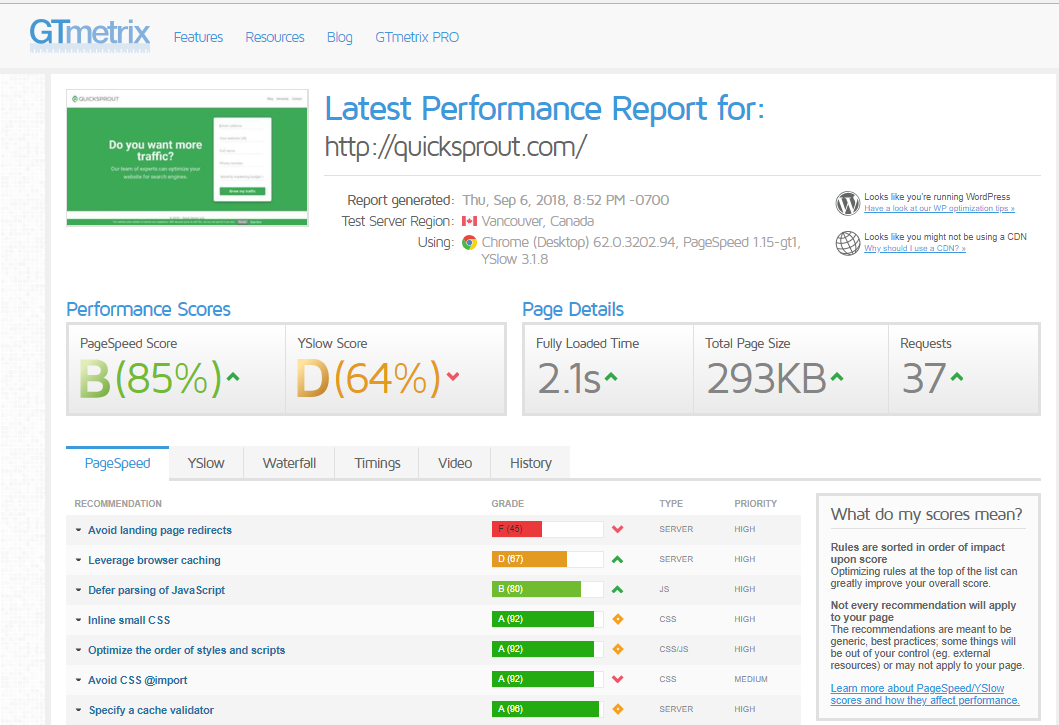1059x725 pixels.
Task: Click Specify a cache validator title
Action: click(x=151, y=709)
